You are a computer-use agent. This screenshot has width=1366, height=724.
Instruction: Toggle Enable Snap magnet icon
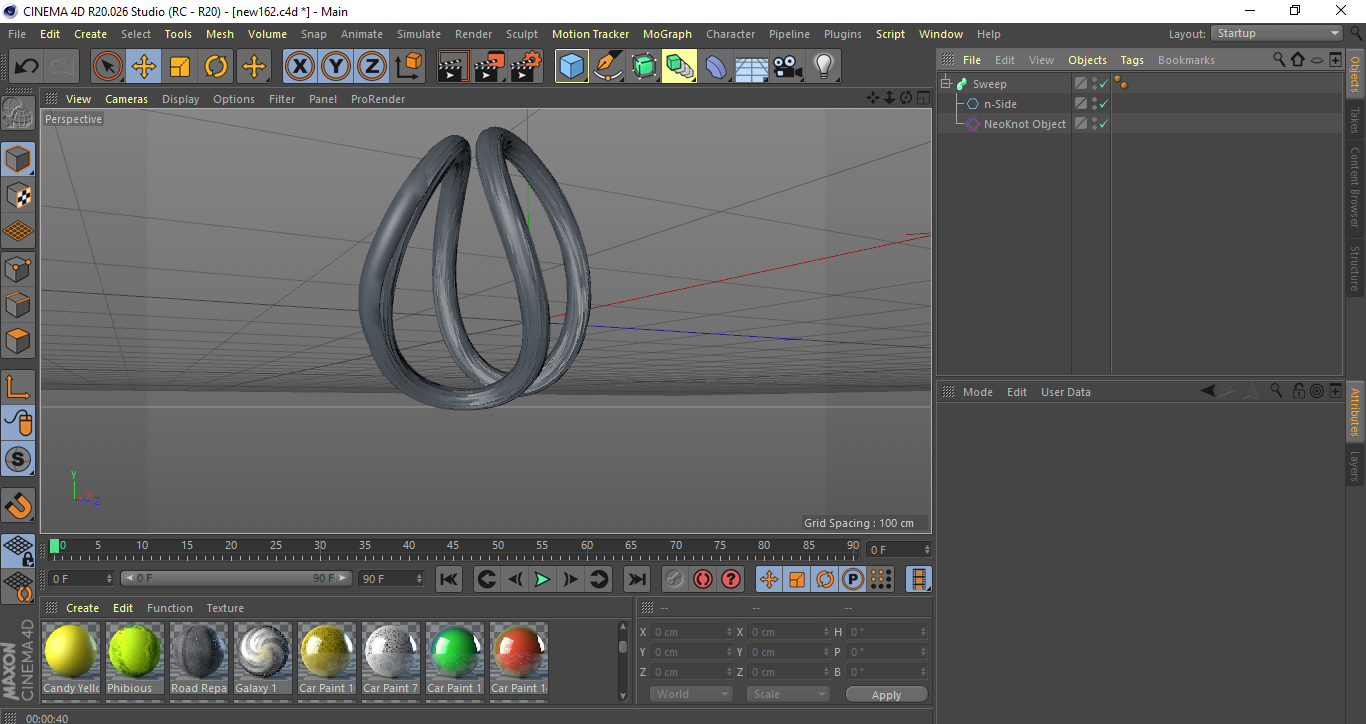point(18,505)
